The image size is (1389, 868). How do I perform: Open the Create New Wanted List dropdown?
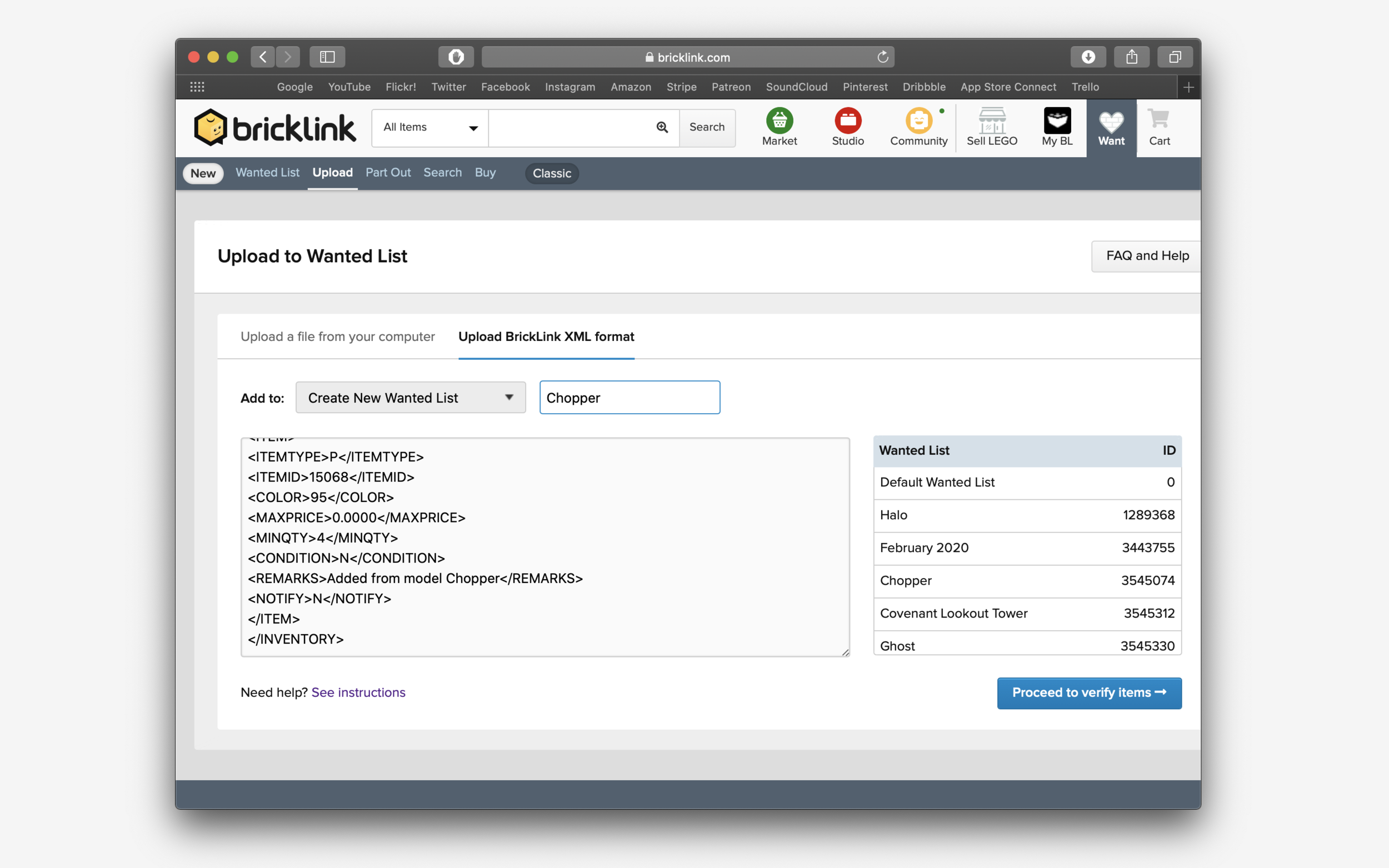[x=411, y=398]
